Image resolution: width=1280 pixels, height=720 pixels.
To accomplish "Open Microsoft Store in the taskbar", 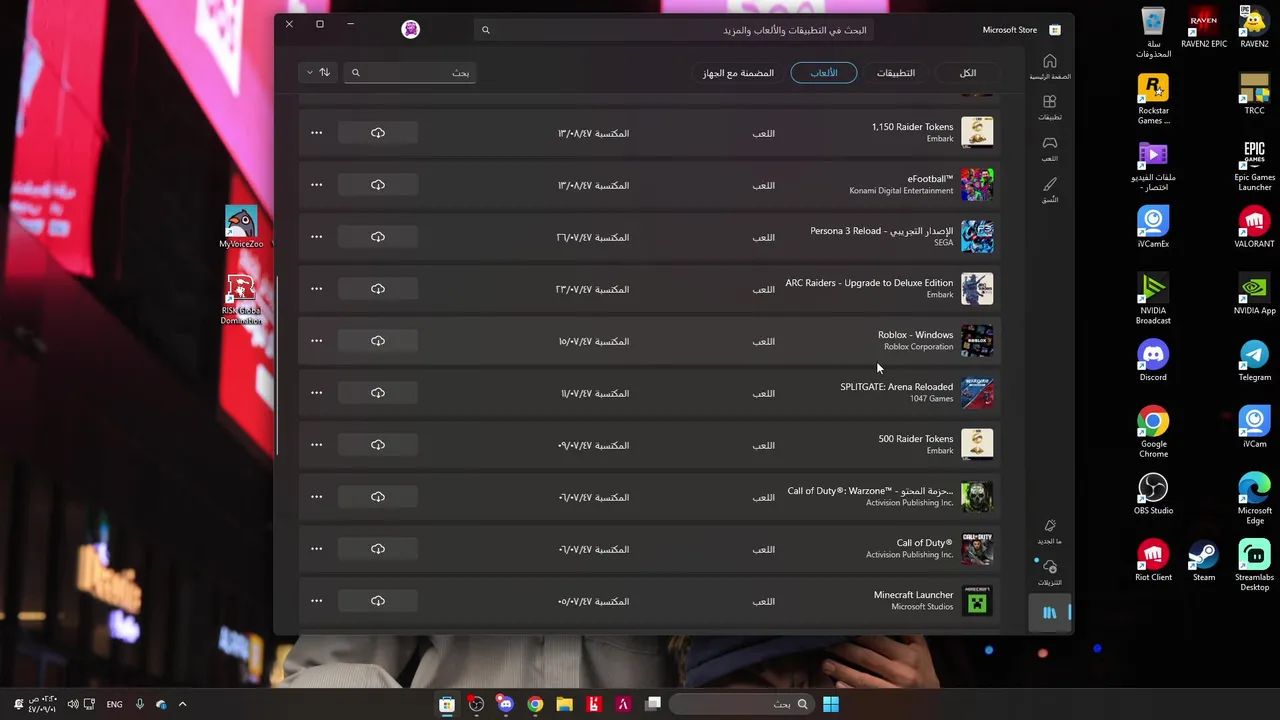I will (x=447, y=704).
